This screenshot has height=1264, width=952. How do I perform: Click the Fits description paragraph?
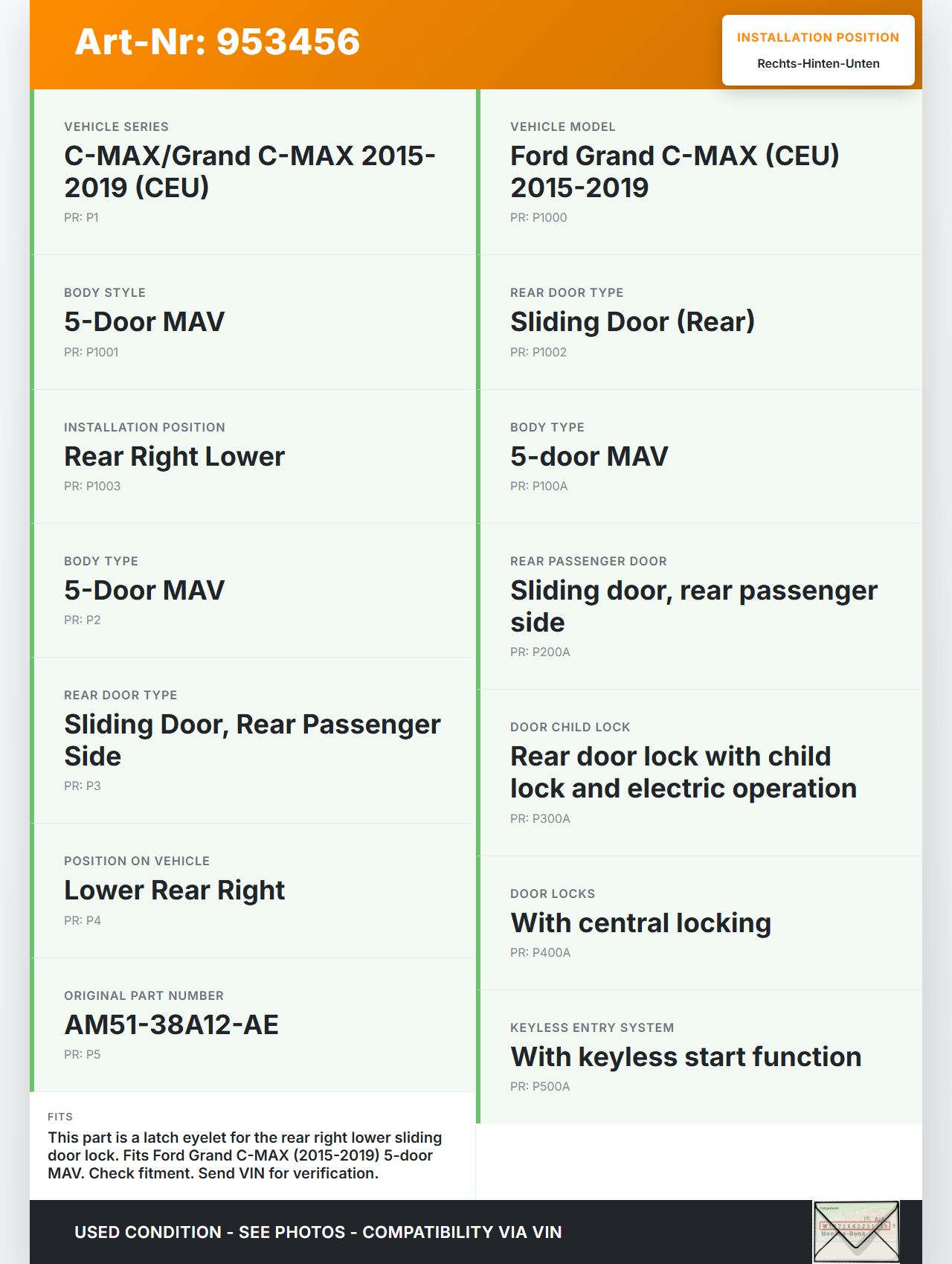245,1155
